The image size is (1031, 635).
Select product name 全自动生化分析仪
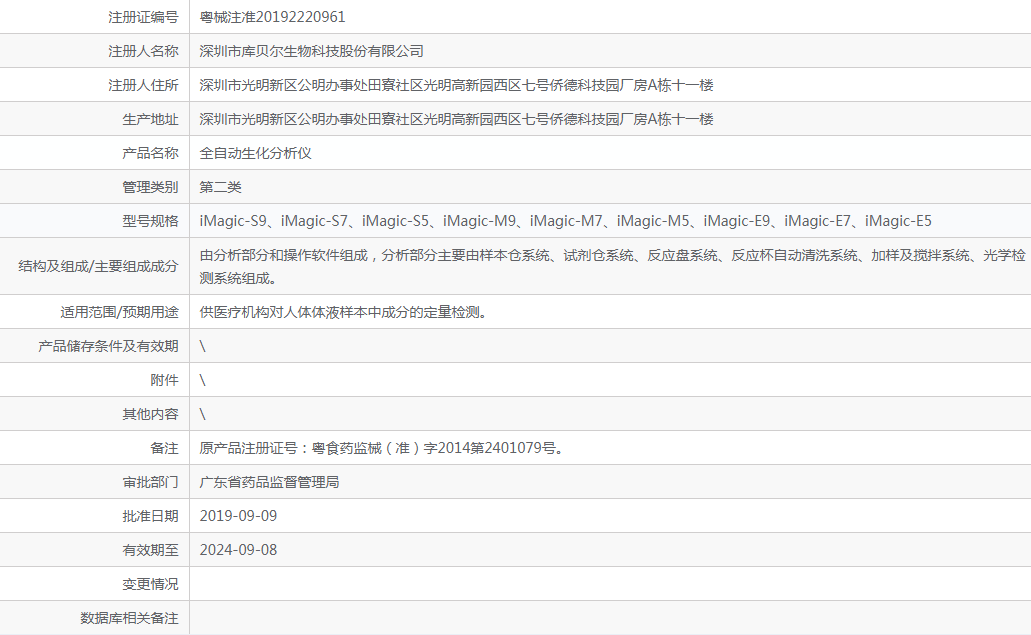256,153
